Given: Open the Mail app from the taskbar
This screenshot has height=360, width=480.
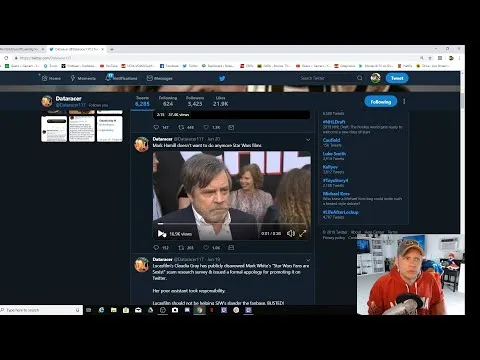Looking at the screenshot, I should point(138,310).
